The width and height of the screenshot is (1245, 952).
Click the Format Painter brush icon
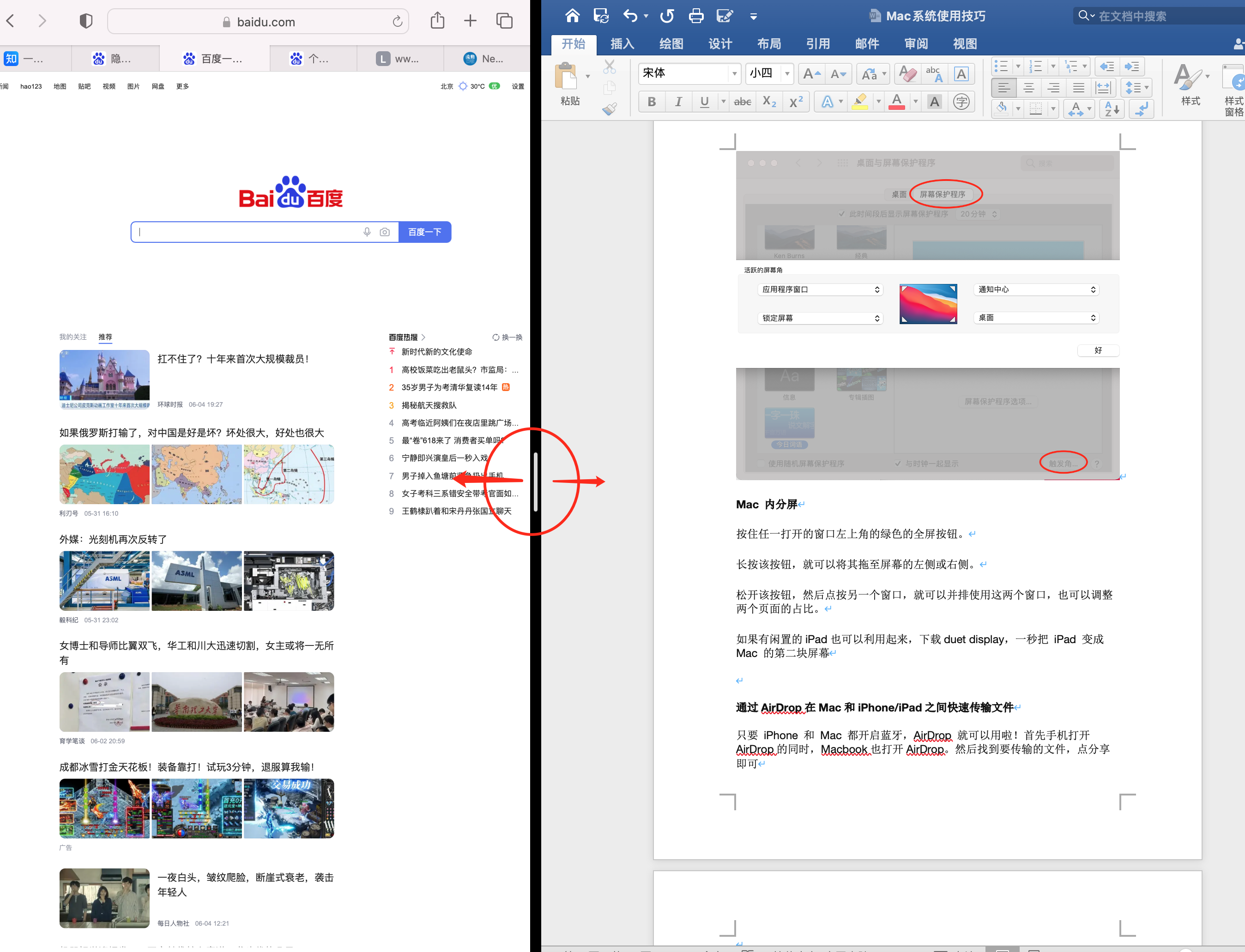coord(609,109)
